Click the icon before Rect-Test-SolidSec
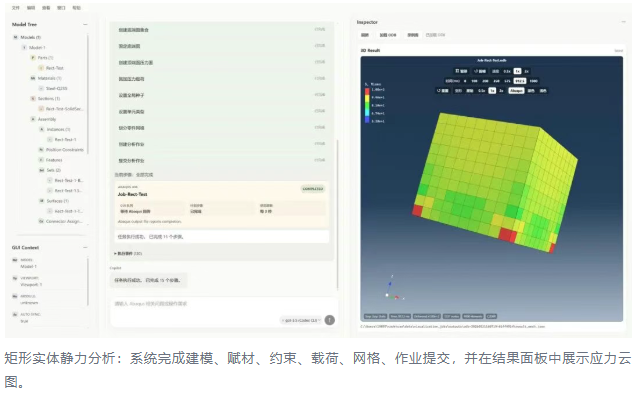This screenshot has width=636, height=398. pos(41,109)
